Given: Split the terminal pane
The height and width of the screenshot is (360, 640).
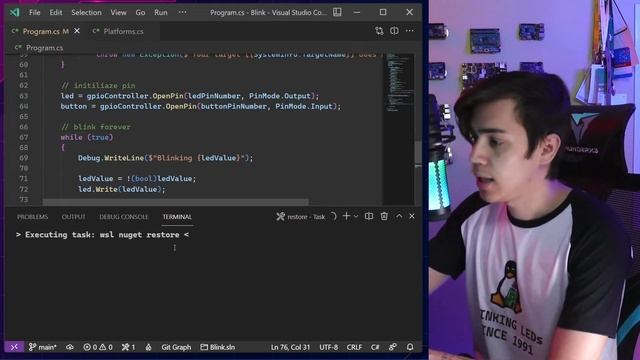Looking at the screenshot, I should point(369,216).
